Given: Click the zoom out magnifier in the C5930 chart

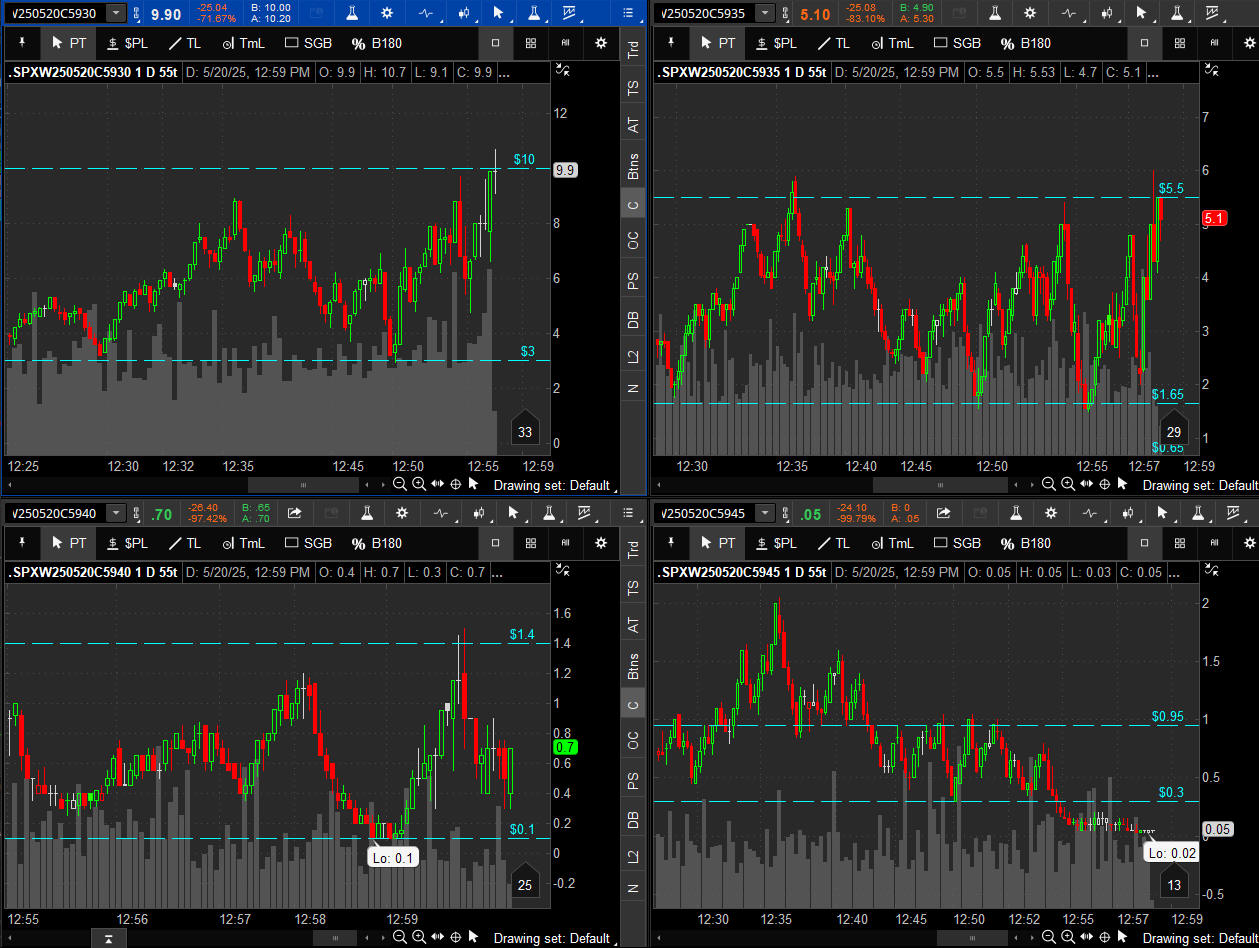Looking at the screenshot, I should coord(400,485).
